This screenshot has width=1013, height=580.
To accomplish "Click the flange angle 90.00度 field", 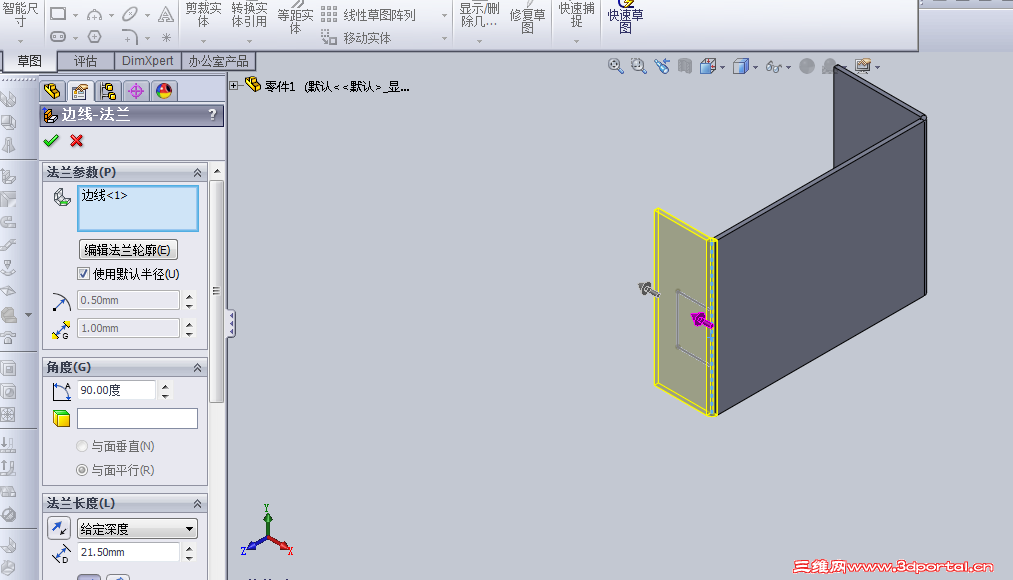I will click(116, 390).
